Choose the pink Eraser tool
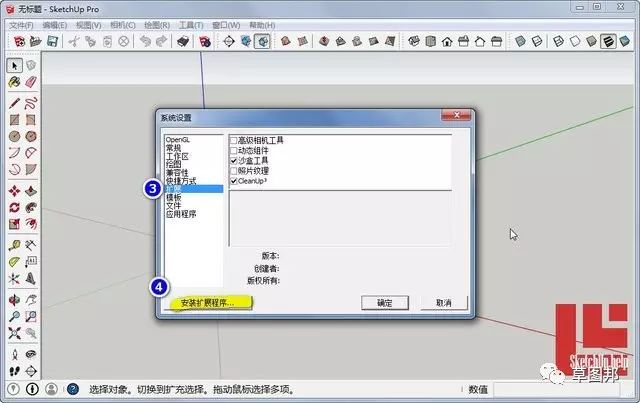640x403 pixels. [x=31, y=82]
